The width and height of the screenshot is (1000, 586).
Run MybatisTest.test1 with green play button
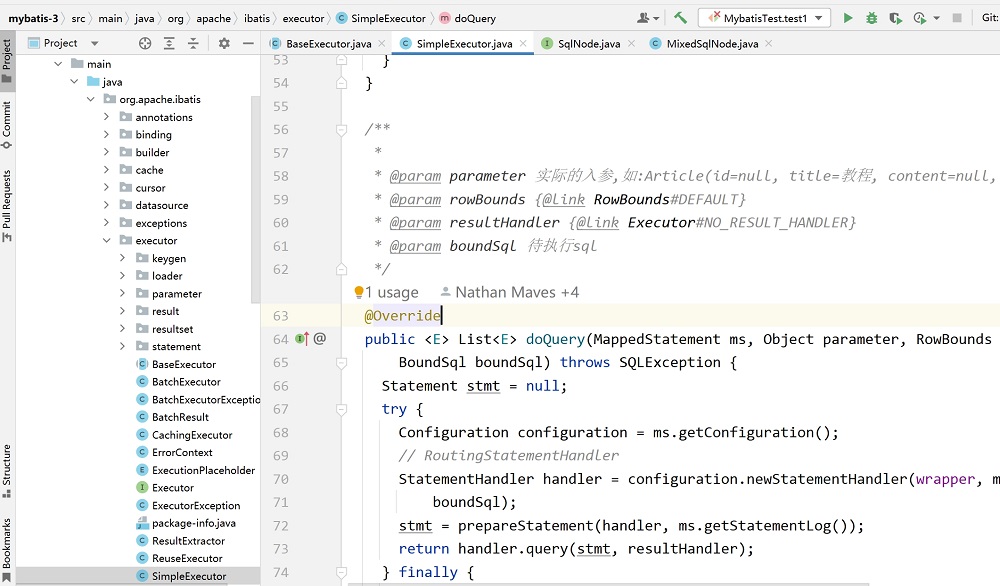coord(848,18)
